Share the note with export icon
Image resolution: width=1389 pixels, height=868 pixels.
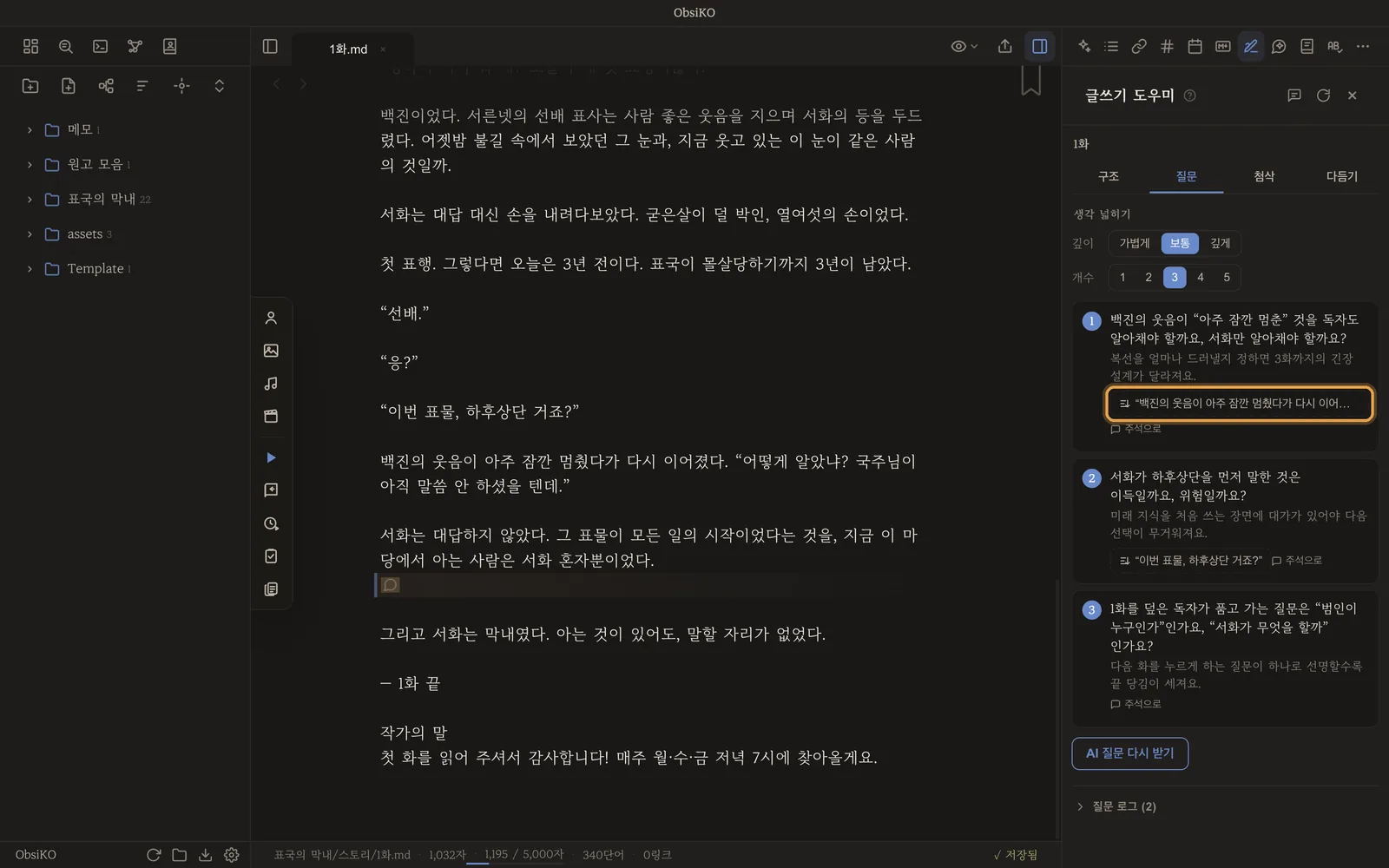1005,47
